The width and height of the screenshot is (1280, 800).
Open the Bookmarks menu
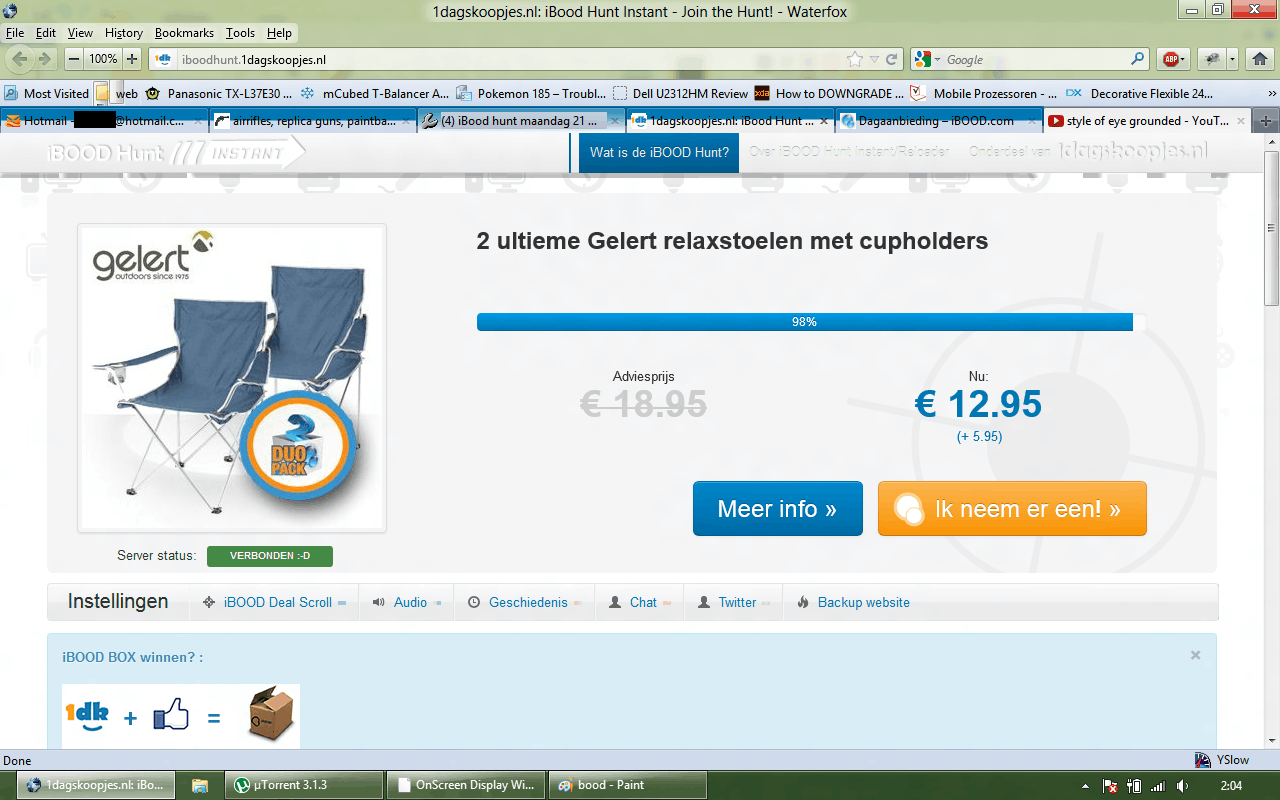184,33
